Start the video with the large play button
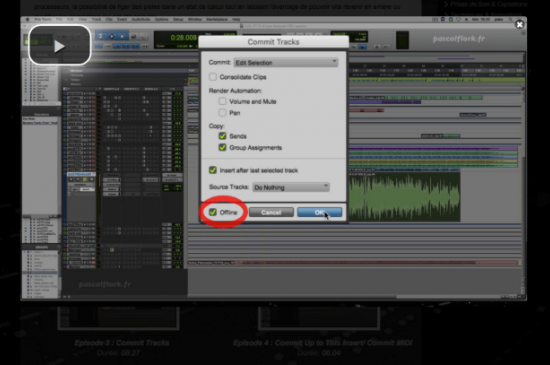Viewport: 550px width, 365px height. click(x=60, y=46)
